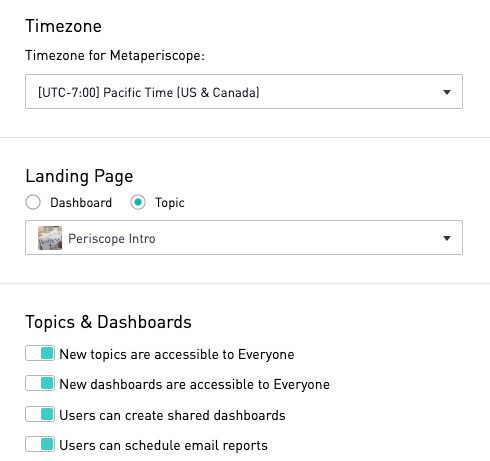The width and height of the screenshot is (490, 461).
Task: Click the Periscope Intro thumbnail image
Action: click(x=50, y=238)
